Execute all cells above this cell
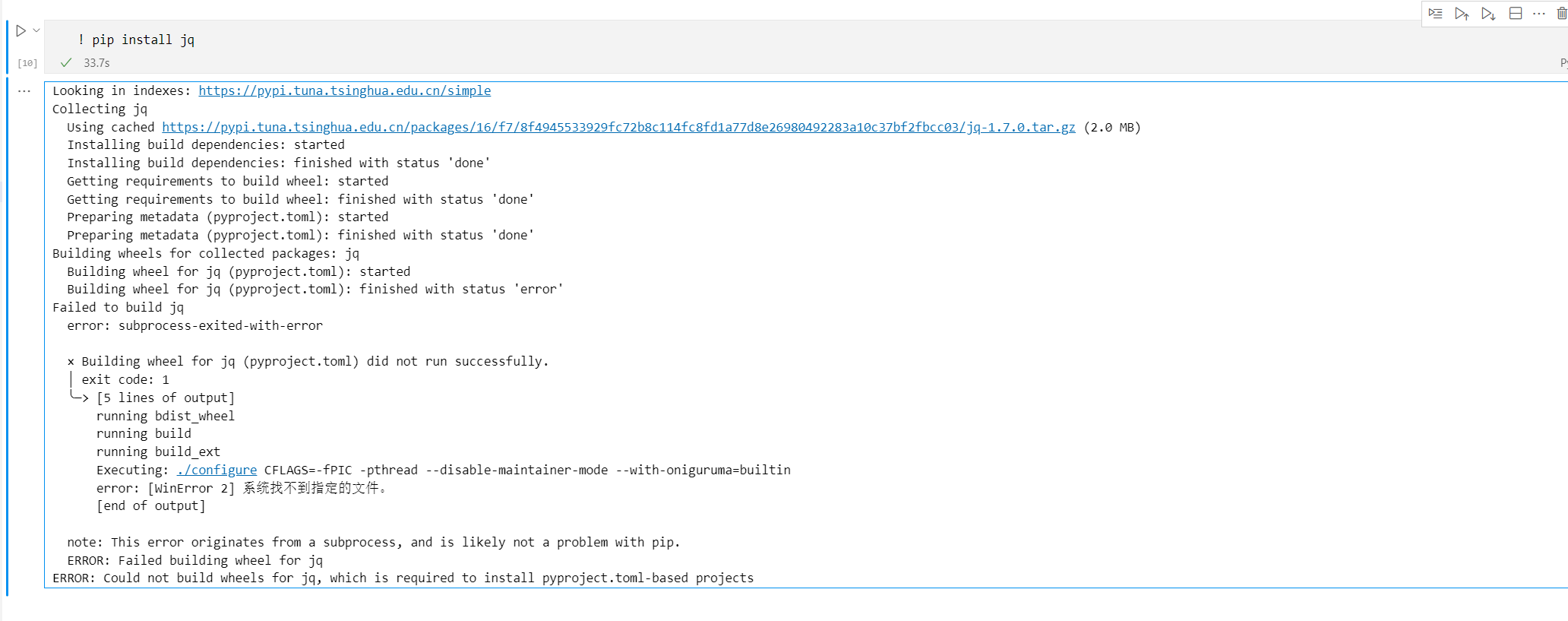Viewport: 1568px width, 621px height. tap(1461, 14)
